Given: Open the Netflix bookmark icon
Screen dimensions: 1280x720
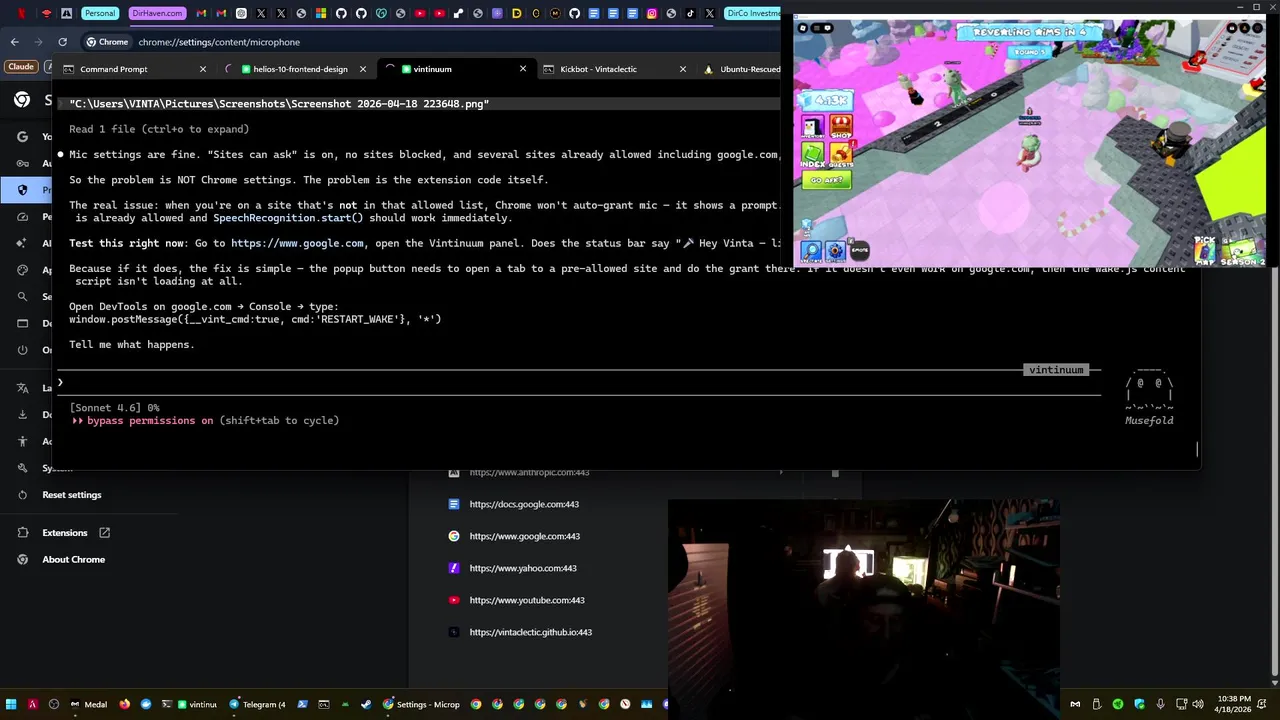Looking at the screenshot, I should tap(22, 13).
